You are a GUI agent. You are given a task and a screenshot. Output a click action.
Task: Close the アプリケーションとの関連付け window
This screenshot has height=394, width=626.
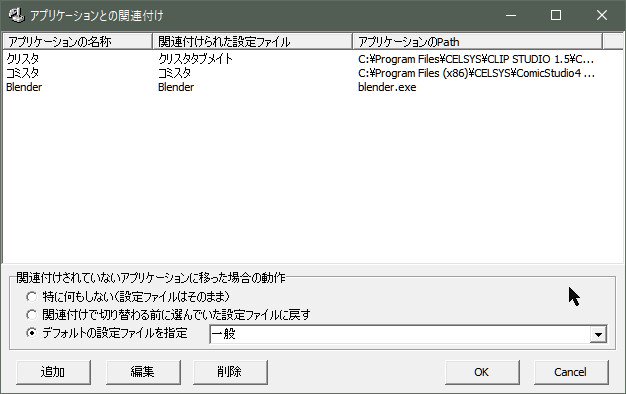pyautogui.click(x=602, y=15)
